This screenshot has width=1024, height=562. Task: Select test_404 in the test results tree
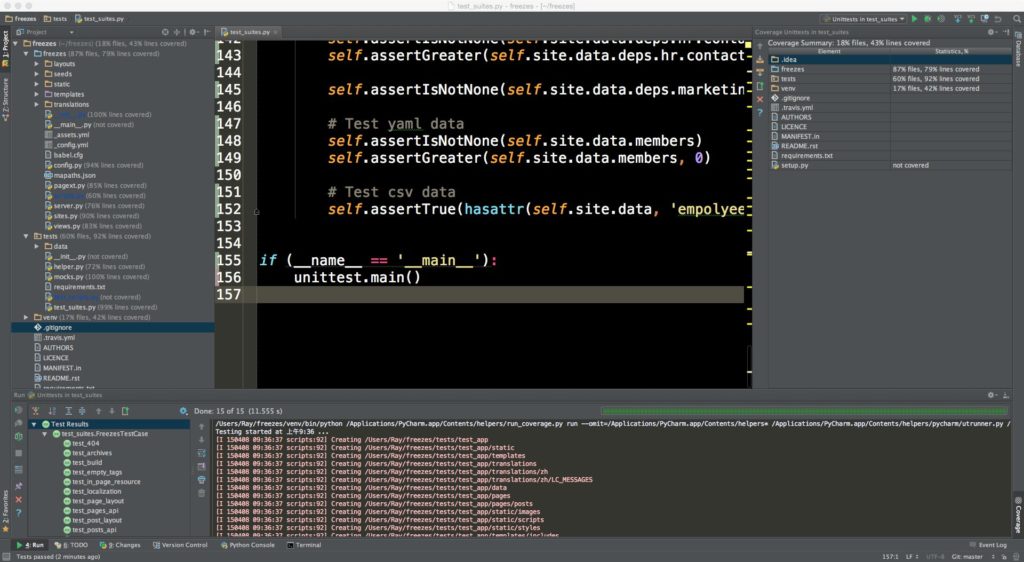coord(86,443)
